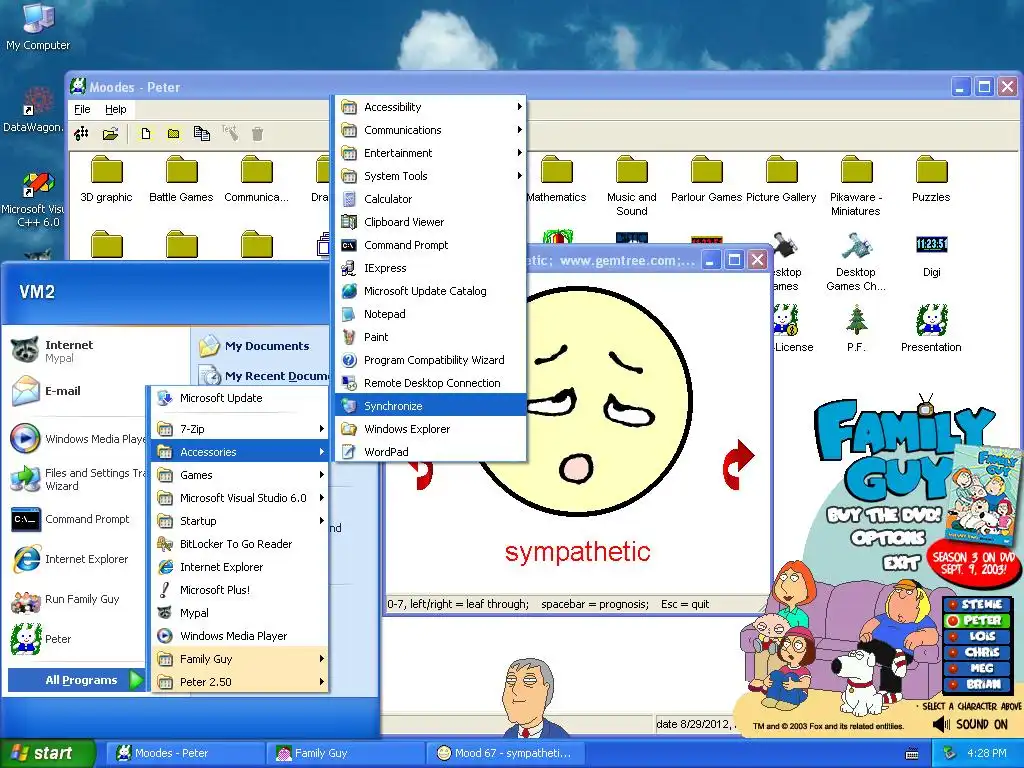
Task: Open the File menu in Moodes window
Action: coord(82,109)
